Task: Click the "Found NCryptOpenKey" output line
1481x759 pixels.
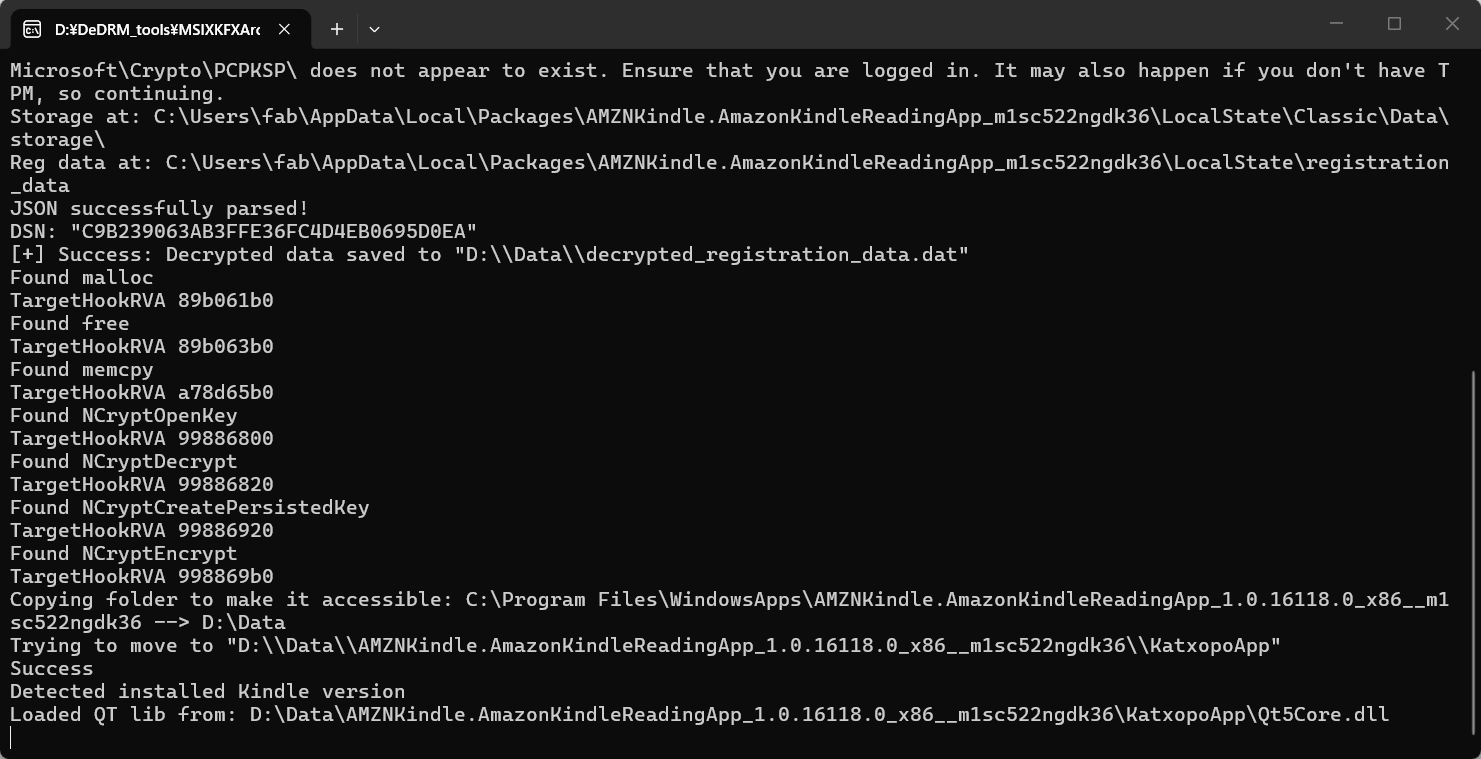Action: pos(124,415)
